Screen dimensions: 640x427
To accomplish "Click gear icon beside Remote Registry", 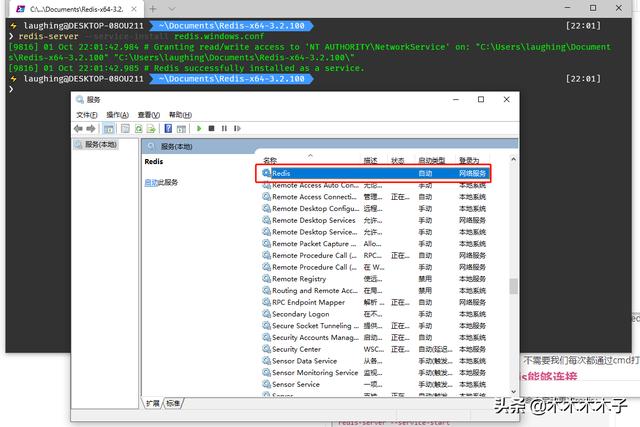I will pos(267,279).
